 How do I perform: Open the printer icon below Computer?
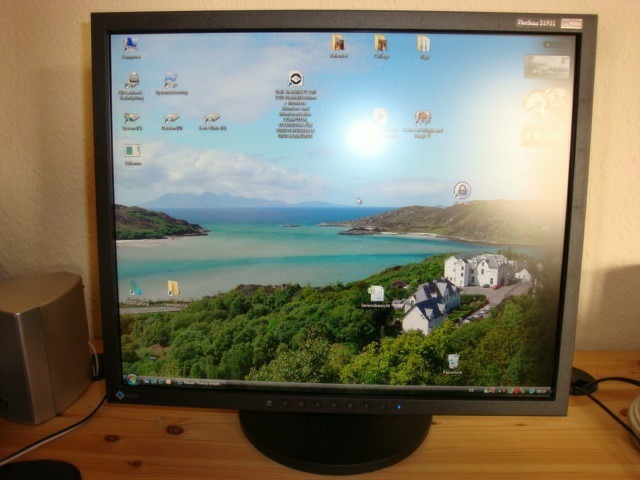[x=132, y=81]
